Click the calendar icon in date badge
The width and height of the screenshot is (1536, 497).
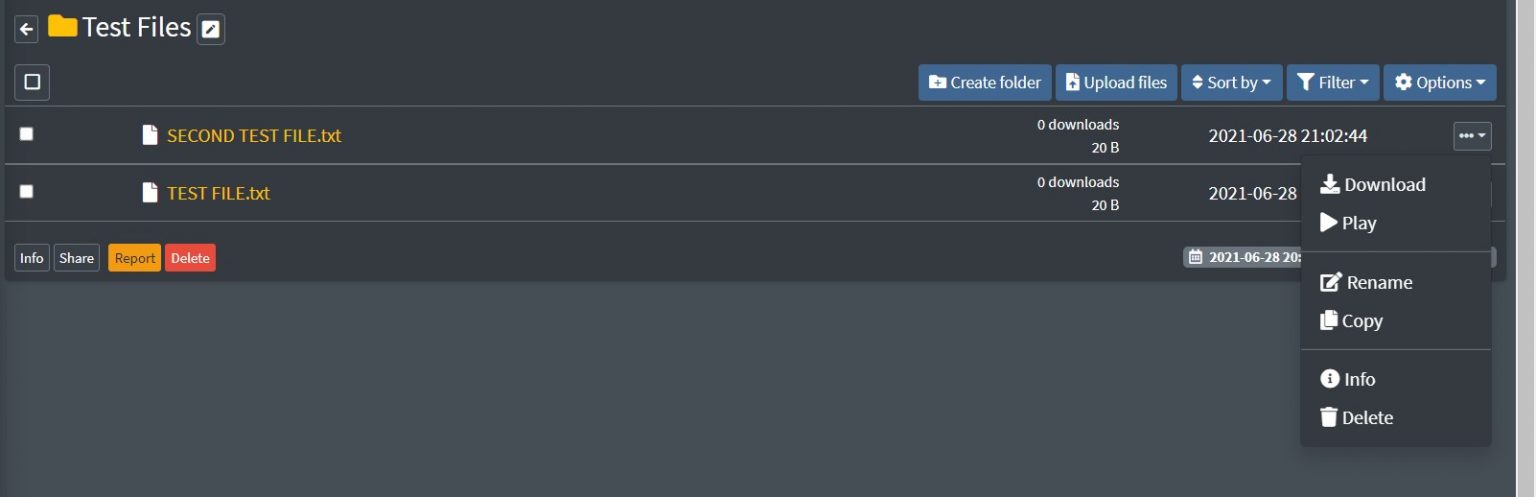1194,257
